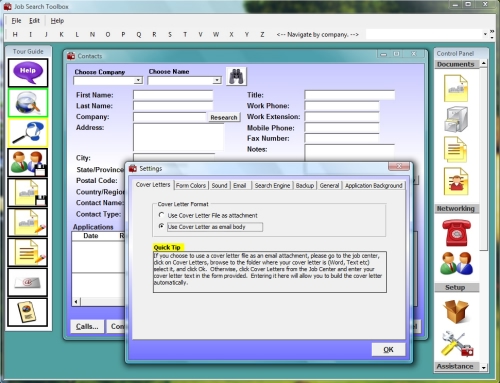
Task: Open the Edit menu
Action: click(34, 21)
